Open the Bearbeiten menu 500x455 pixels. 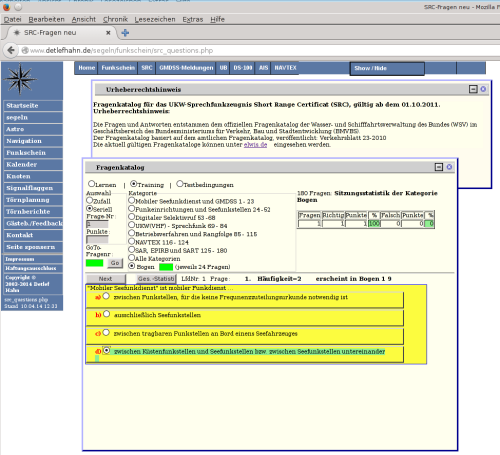coord(47,19)
